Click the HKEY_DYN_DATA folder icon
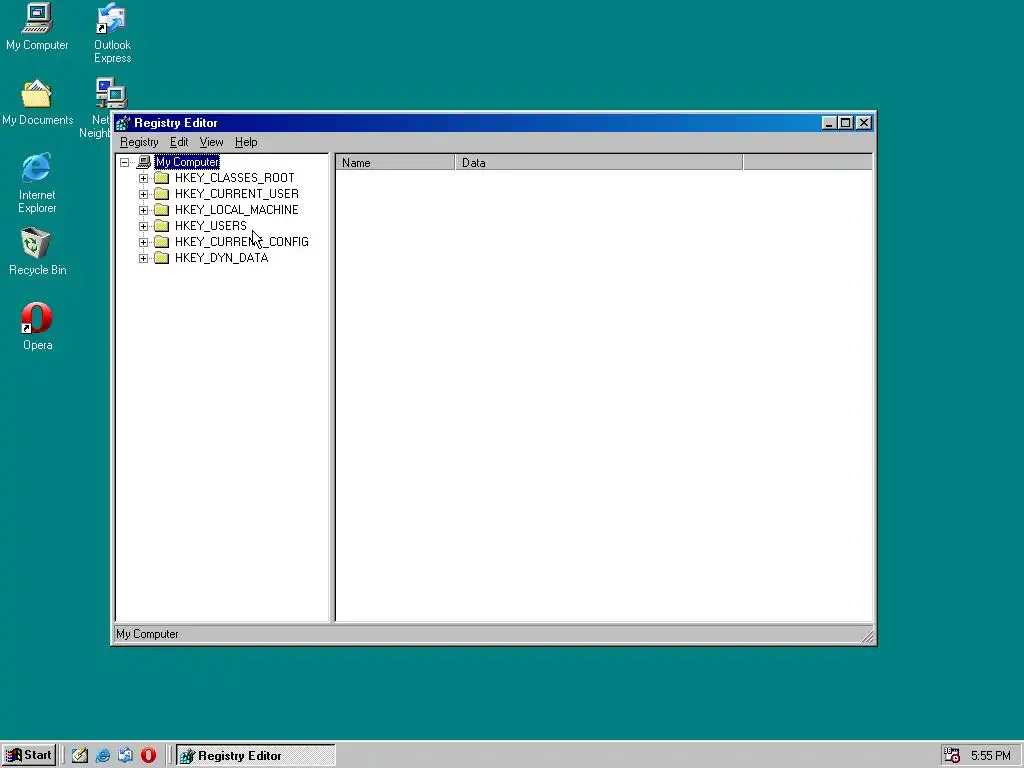The height and width of the screenshot is (768, 1024). tap(161, 258)
